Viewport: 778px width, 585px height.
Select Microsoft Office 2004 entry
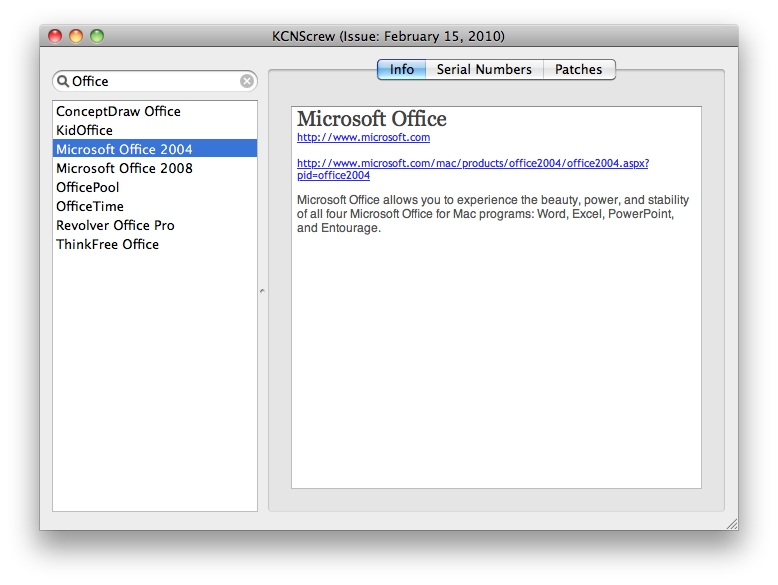click(155, 149)
